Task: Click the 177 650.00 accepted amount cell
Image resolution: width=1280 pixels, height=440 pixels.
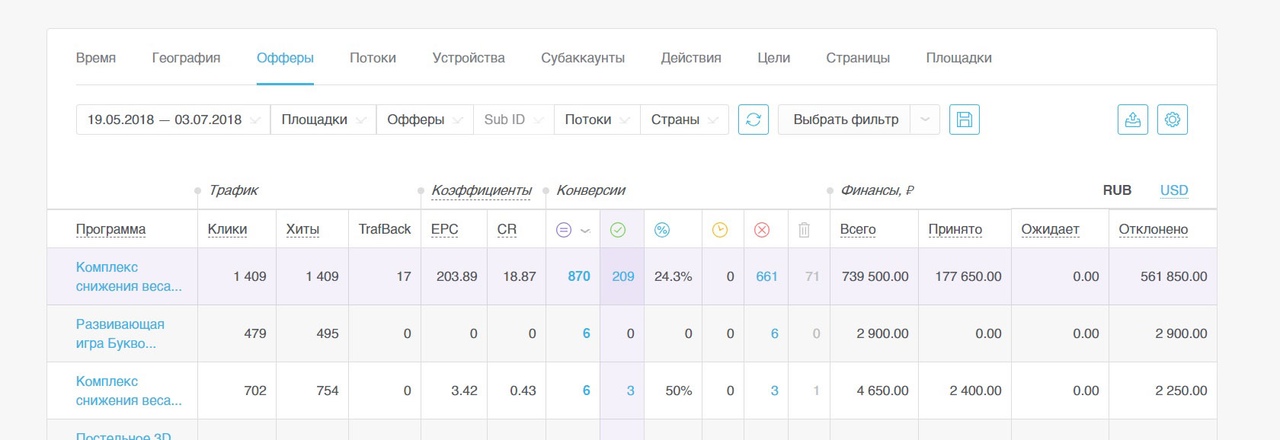Action: 968,277
